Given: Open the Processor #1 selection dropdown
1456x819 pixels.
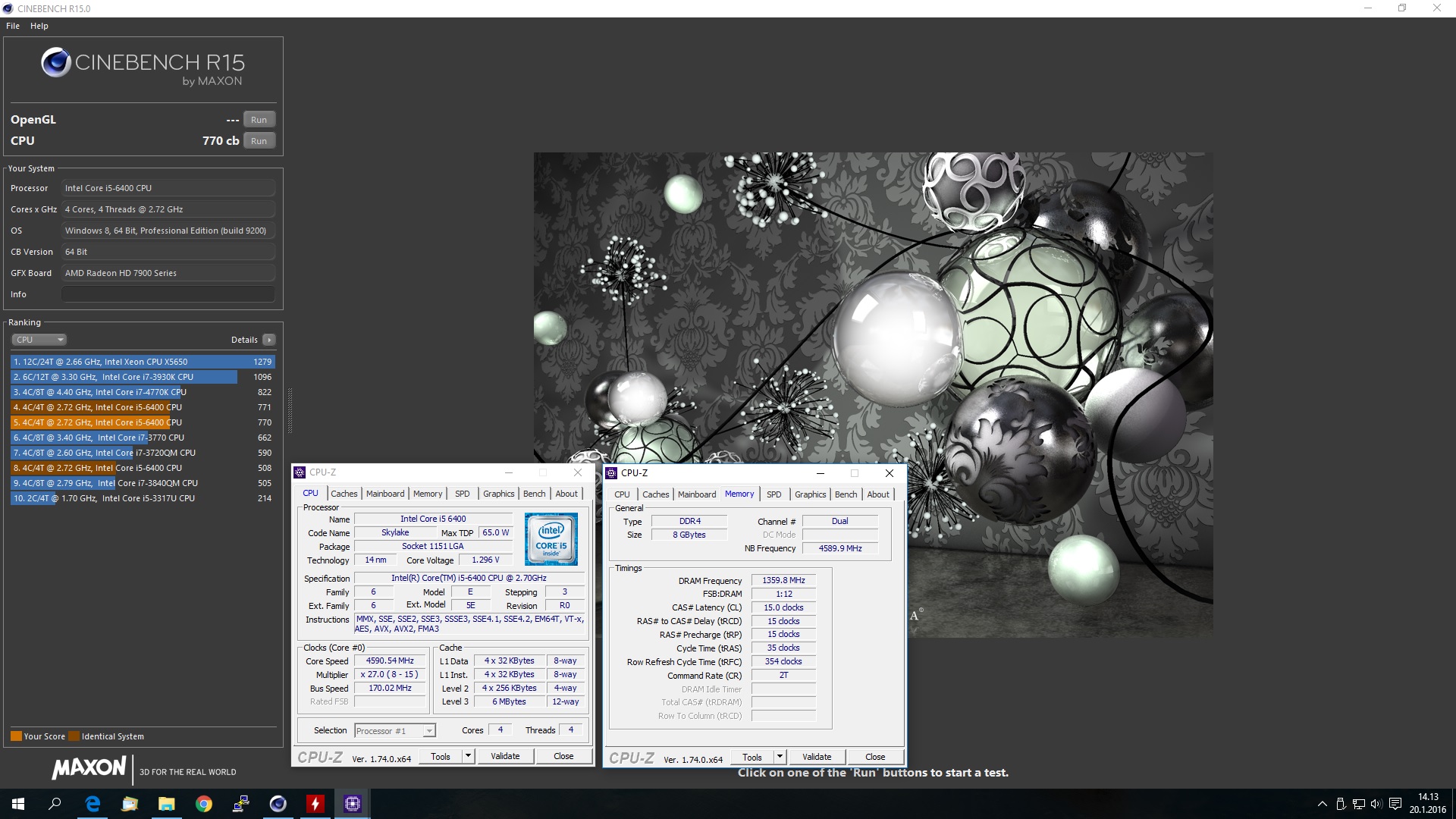Looking at the screenshot, I should click(x=395, y=731).
